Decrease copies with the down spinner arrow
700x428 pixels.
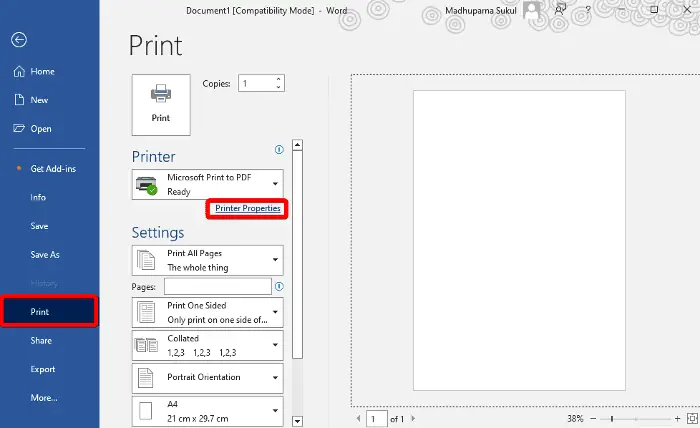[x=279, y=87]
